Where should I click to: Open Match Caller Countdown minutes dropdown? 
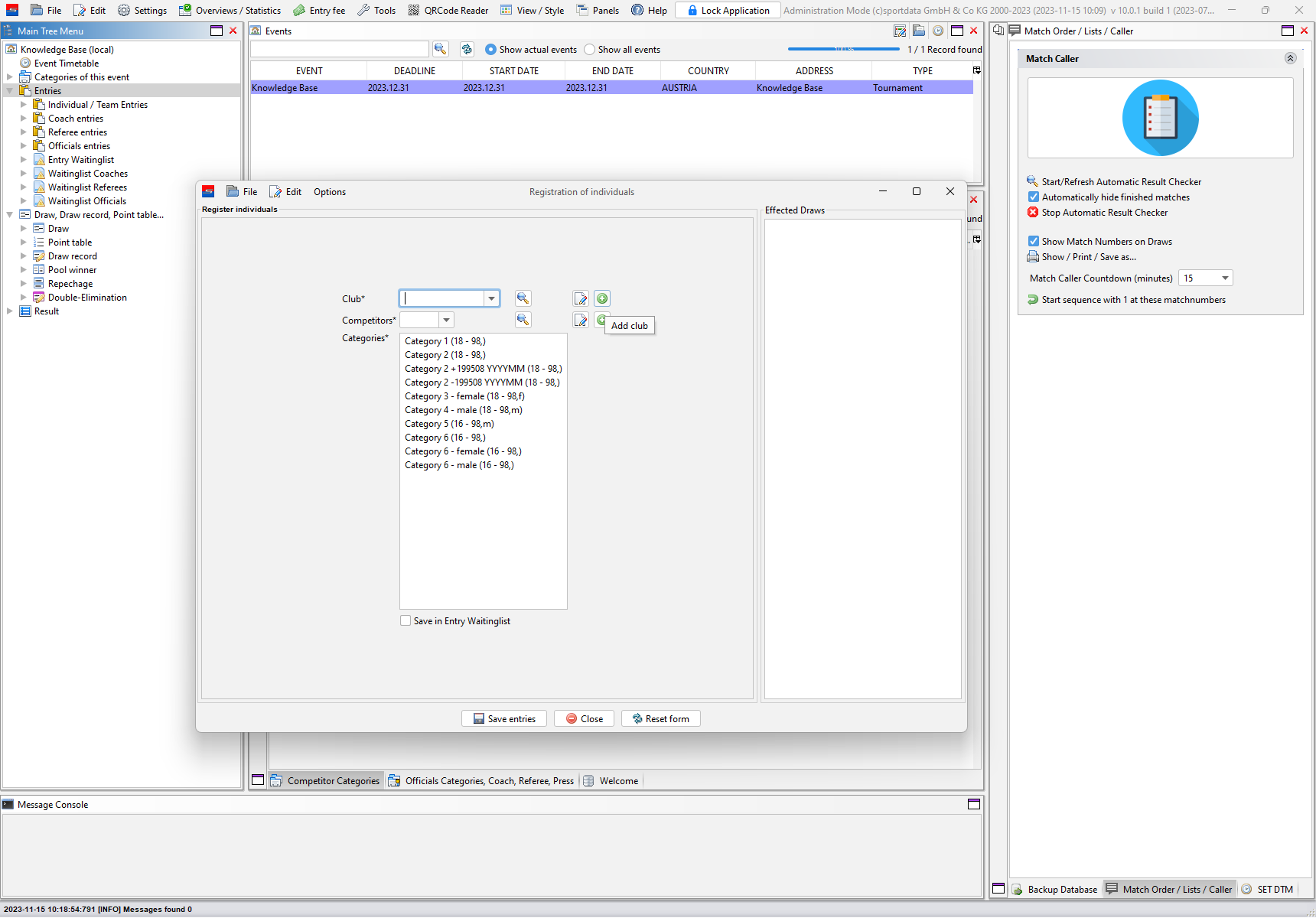pos(1225,278)
